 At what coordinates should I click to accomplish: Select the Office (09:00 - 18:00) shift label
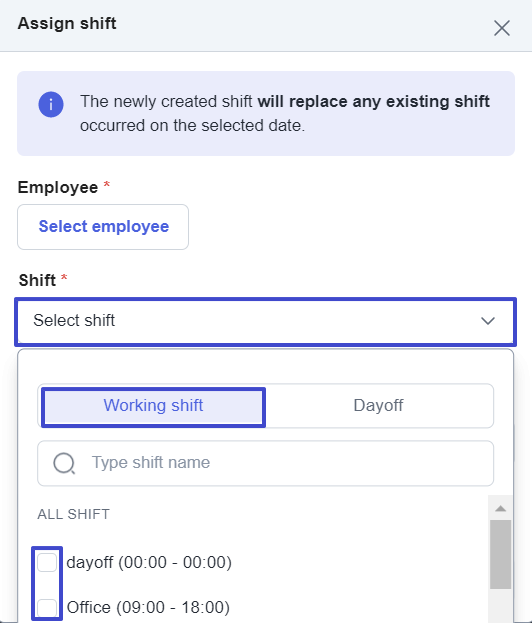click(148, 608)
